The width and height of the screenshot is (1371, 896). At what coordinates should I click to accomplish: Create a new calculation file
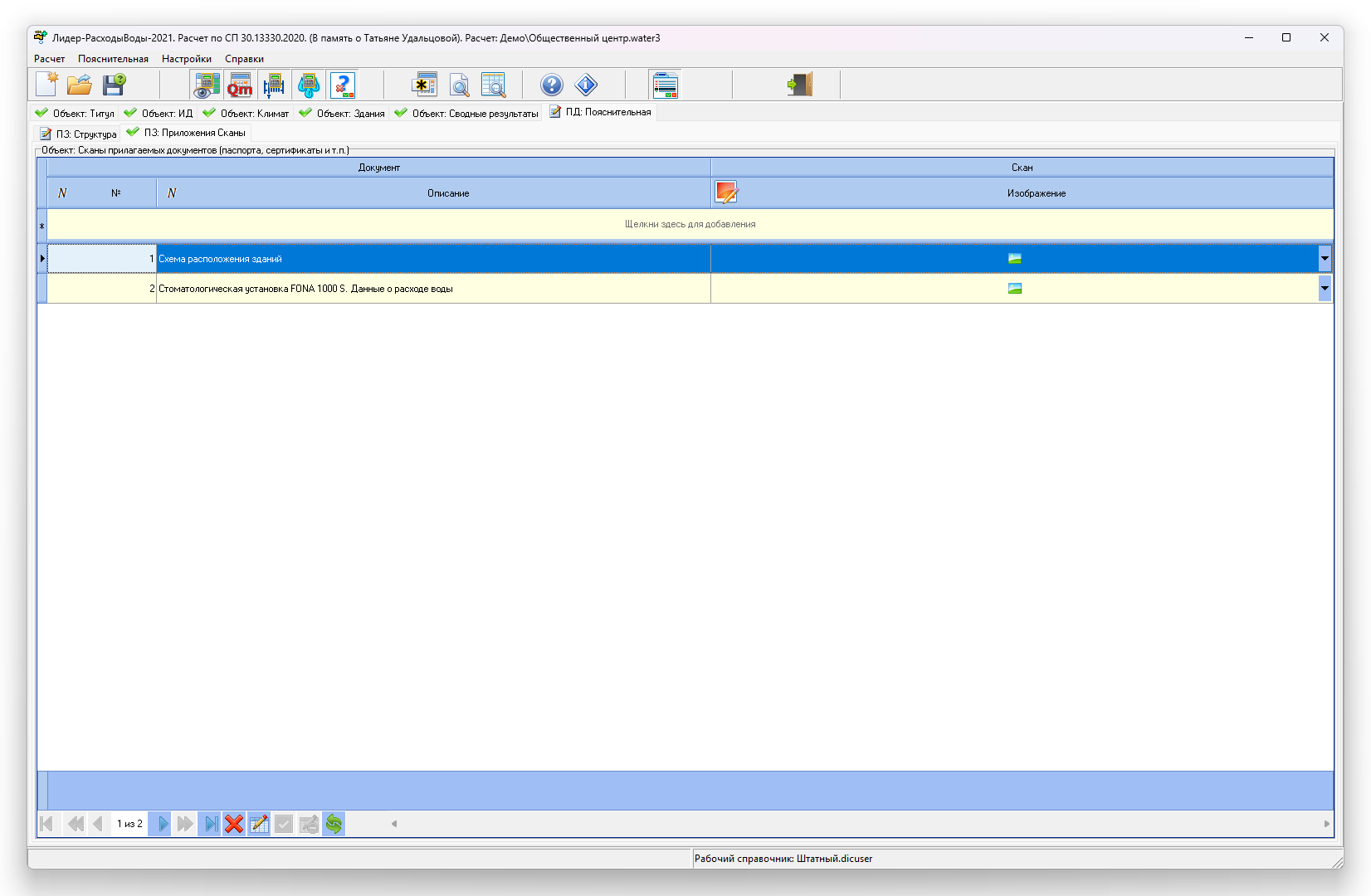47,85
